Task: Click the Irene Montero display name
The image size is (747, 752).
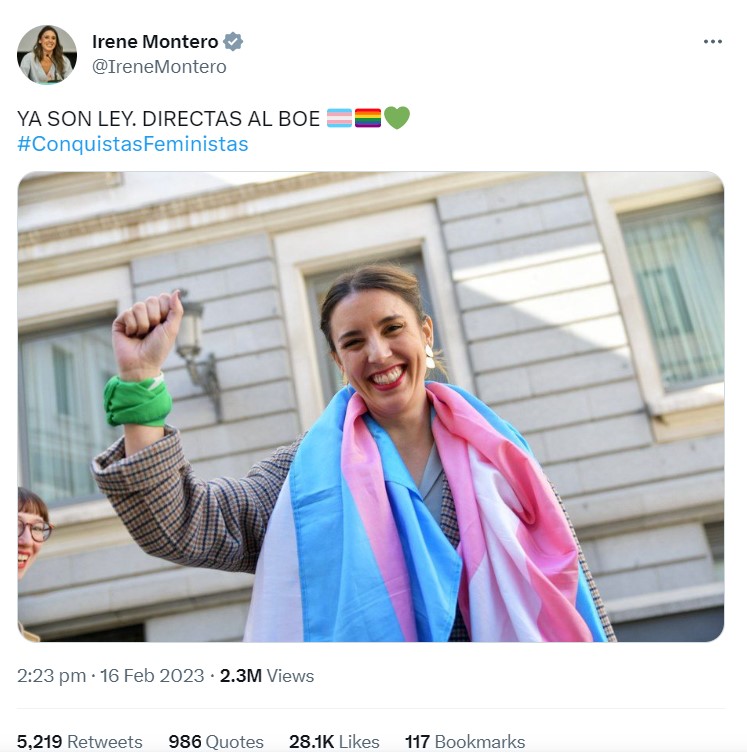Action: click(155, 42)
